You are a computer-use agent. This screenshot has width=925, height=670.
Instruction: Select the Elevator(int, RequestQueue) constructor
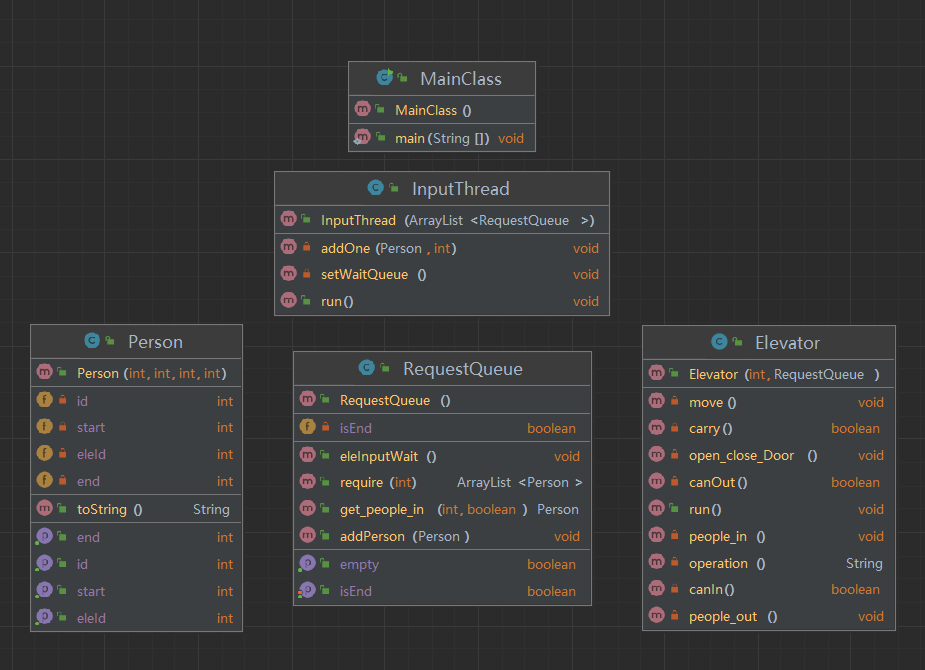[769, 374]
